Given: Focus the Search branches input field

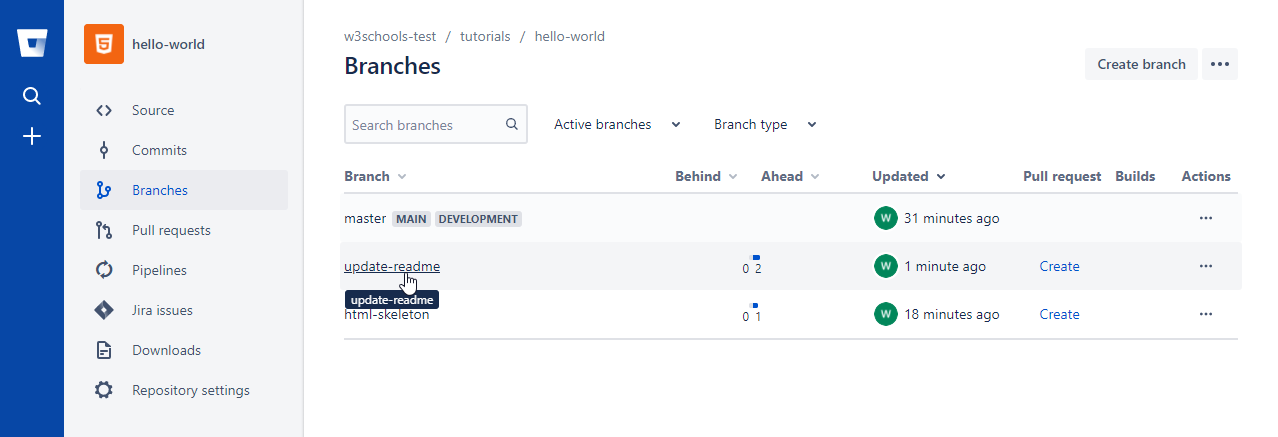Looking at the screenshot, I should pos(424,125).
